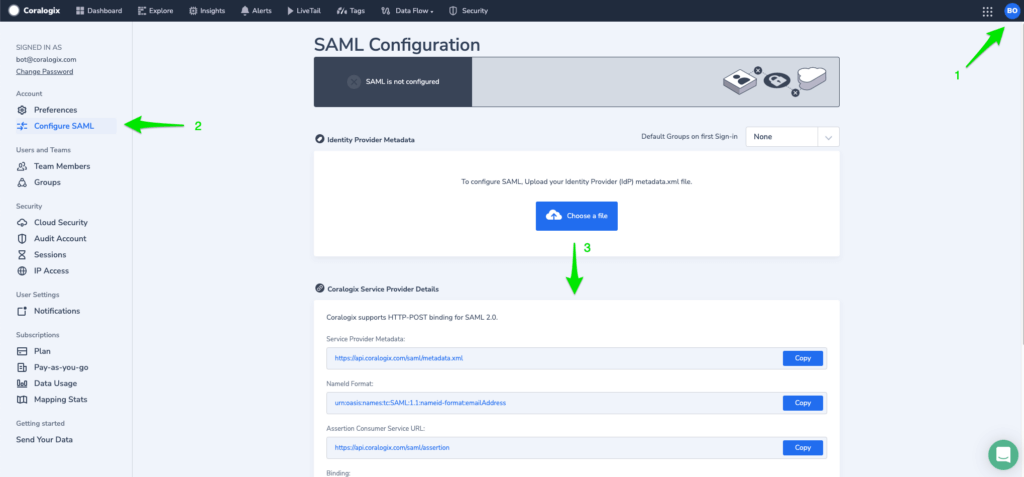Click the Configure SAML sliders icon
The image size is (1024, 477).
22,126
